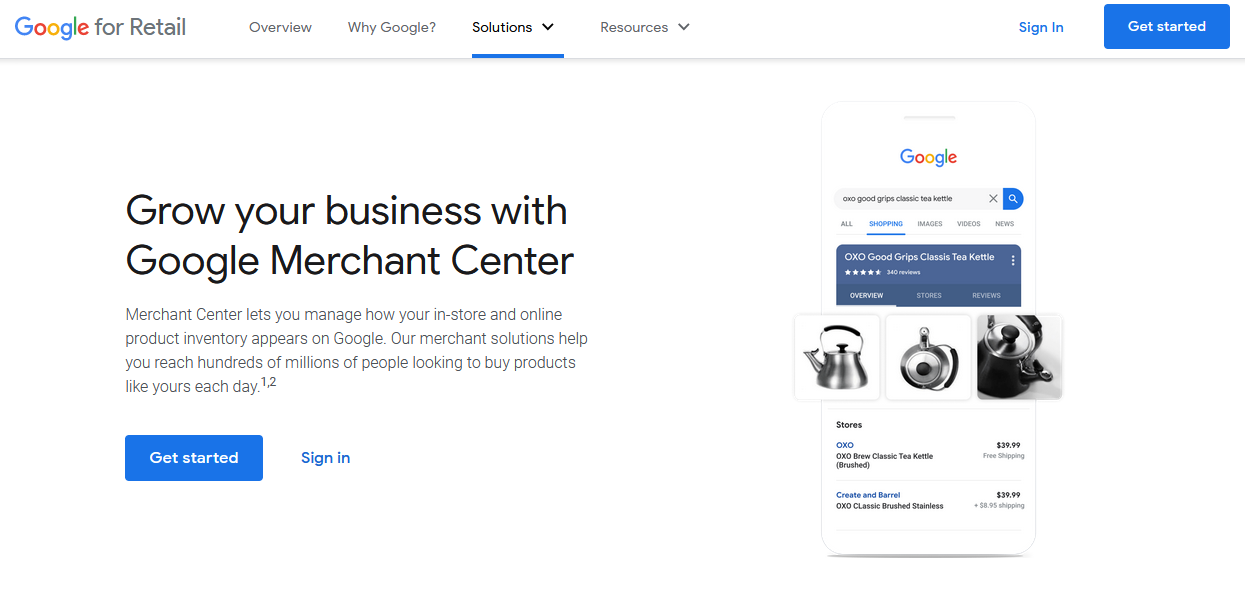Screen dimensions: 1245x593
Task: Click the Grow your business headline
Action: pyautogui.click(x=349, y=236)
